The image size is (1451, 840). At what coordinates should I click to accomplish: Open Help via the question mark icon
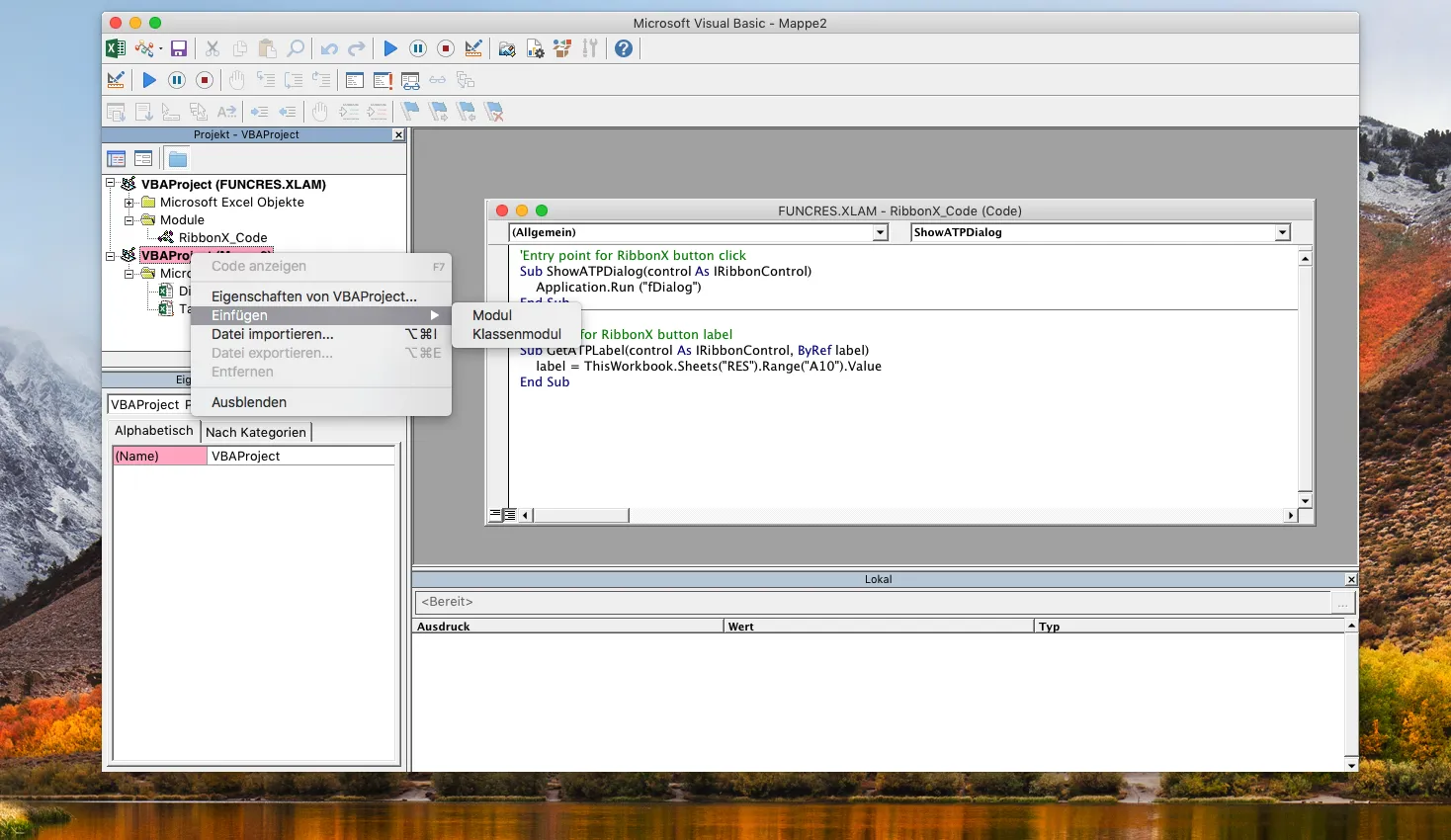pyautogui.click(x=624, y=48)
